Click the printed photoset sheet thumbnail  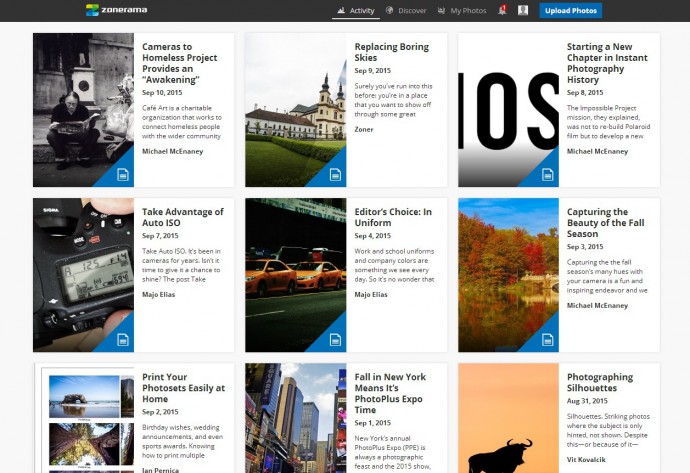[83, 418]
